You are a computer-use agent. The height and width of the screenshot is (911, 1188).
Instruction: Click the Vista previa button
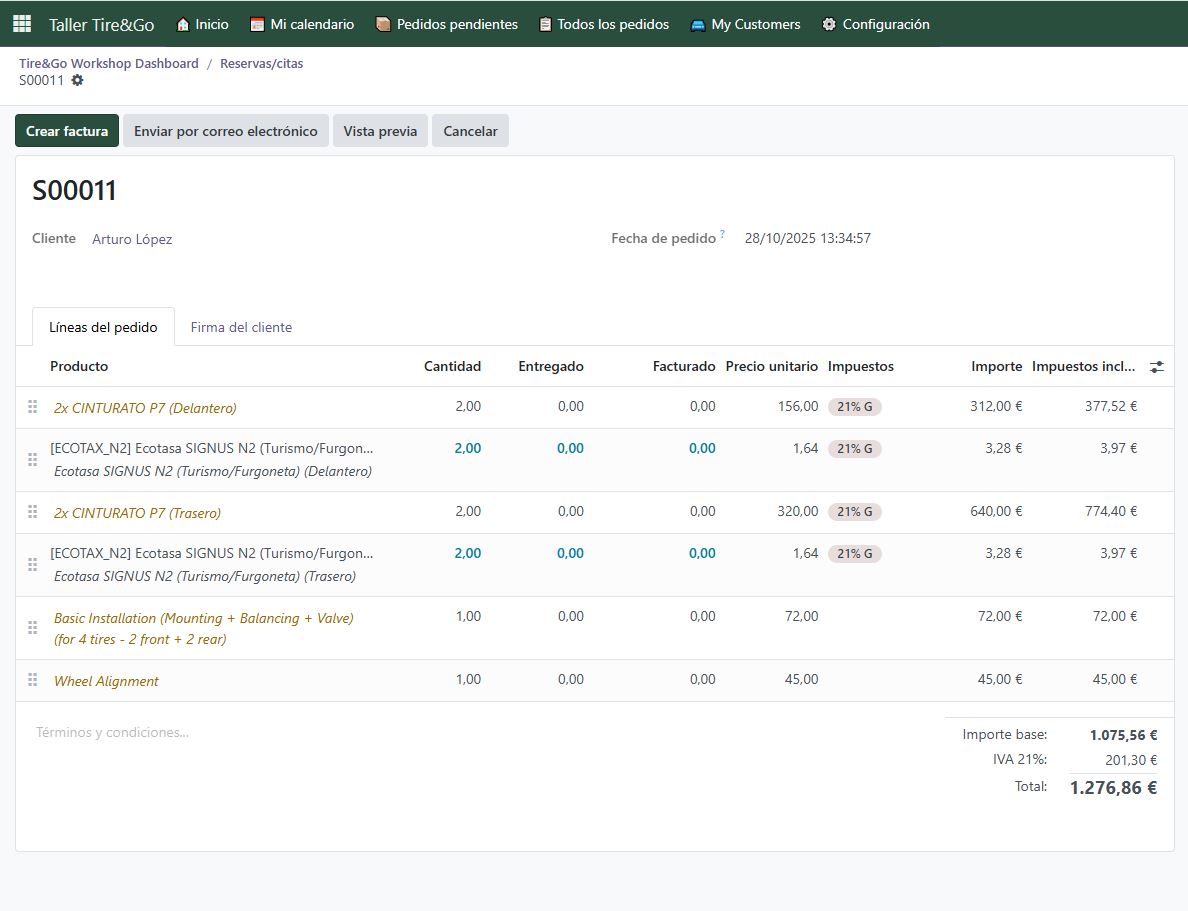tap(380, 131)
